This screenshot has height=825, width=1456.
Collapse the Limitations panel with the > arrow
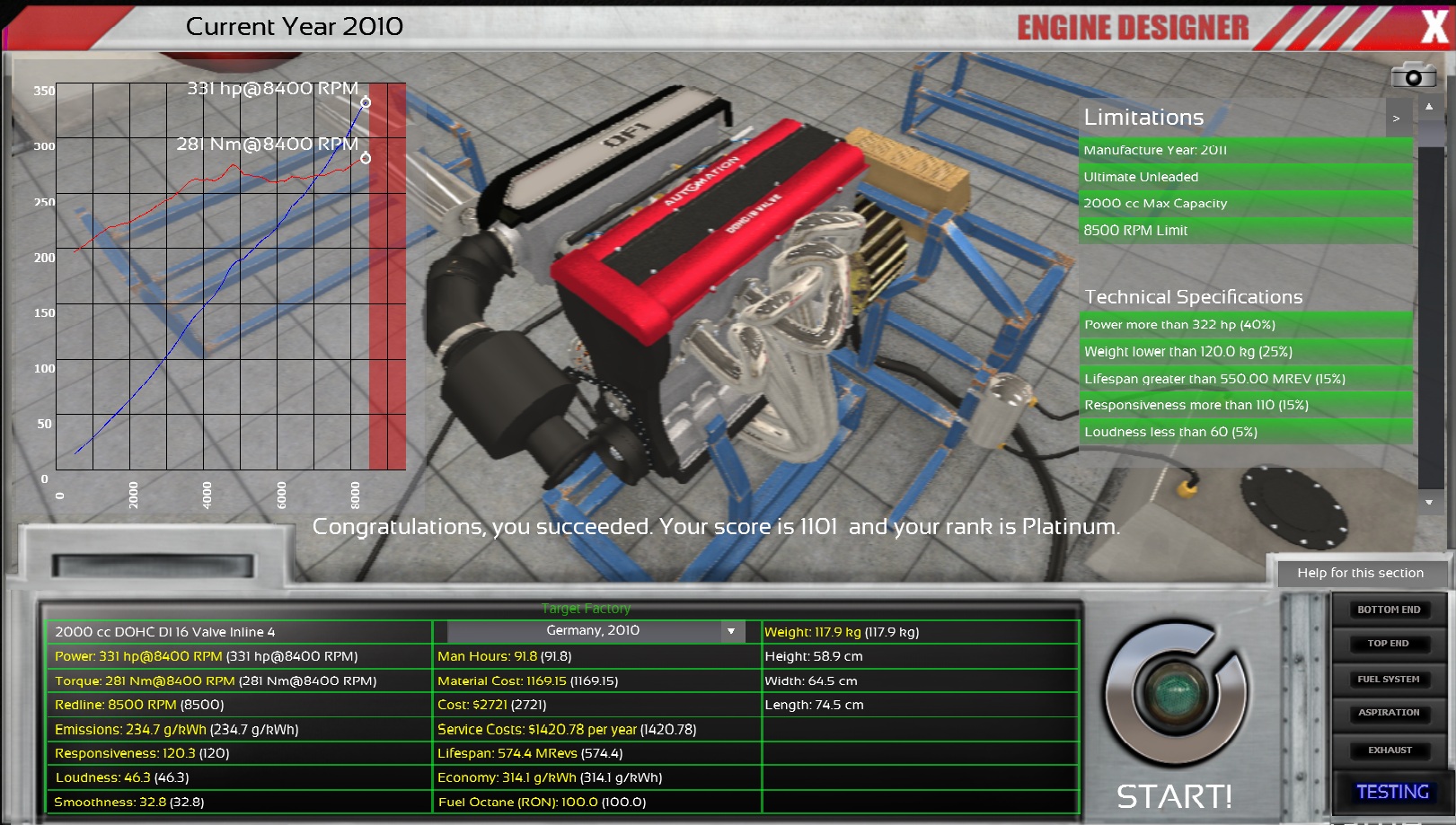[1397, 118]
